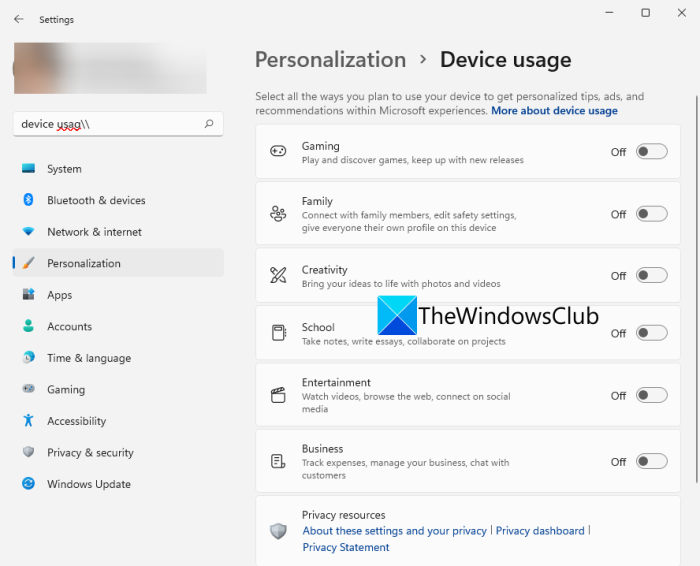Viewport: 700px width, 566px height.
Task: Open the Accounts section
Action: click(x=69, y=326)
